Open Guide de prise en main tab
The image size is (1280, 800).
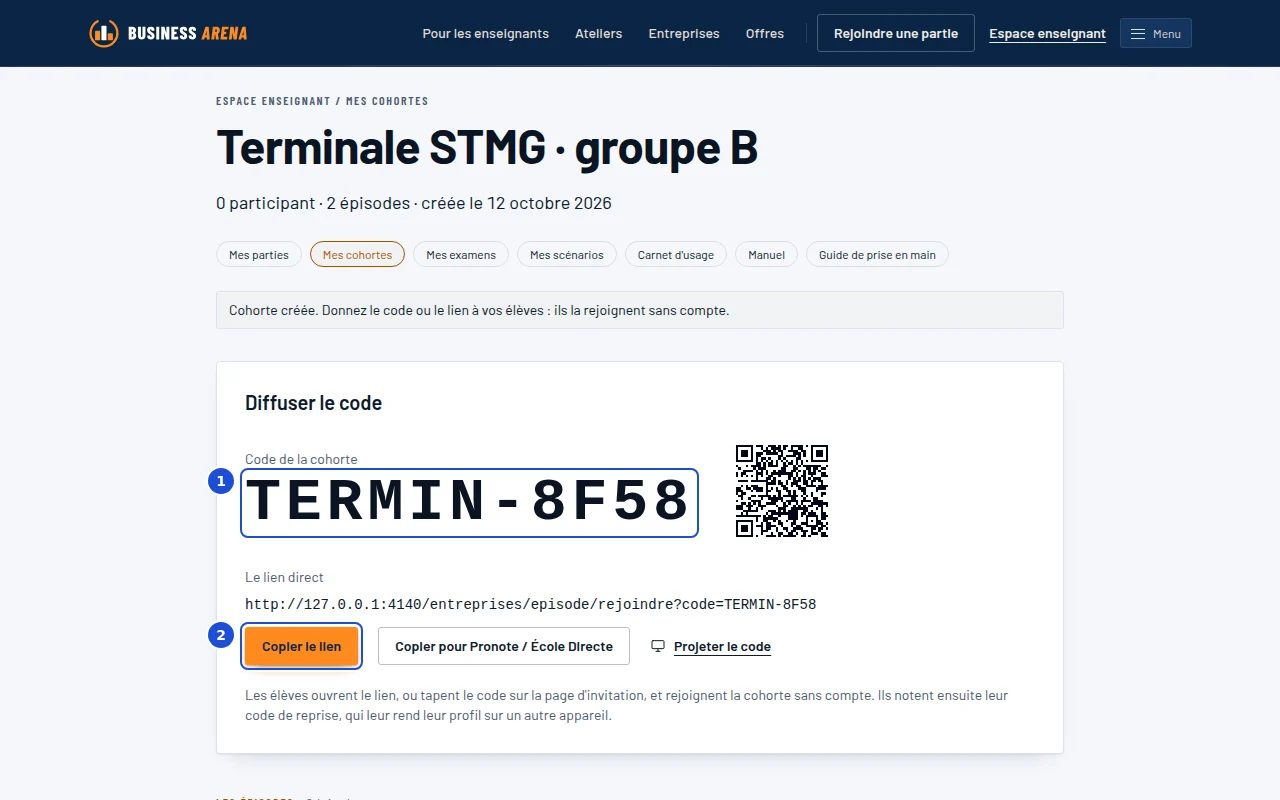point(877,255)
